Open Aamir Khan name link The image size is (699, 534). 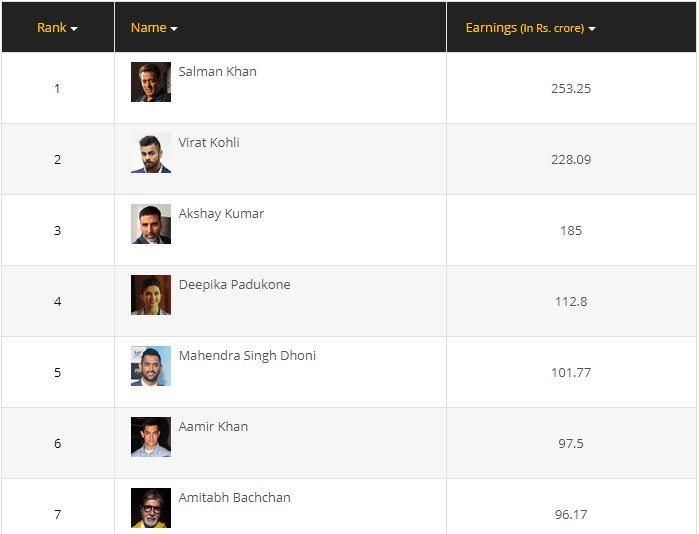point(213,427)
